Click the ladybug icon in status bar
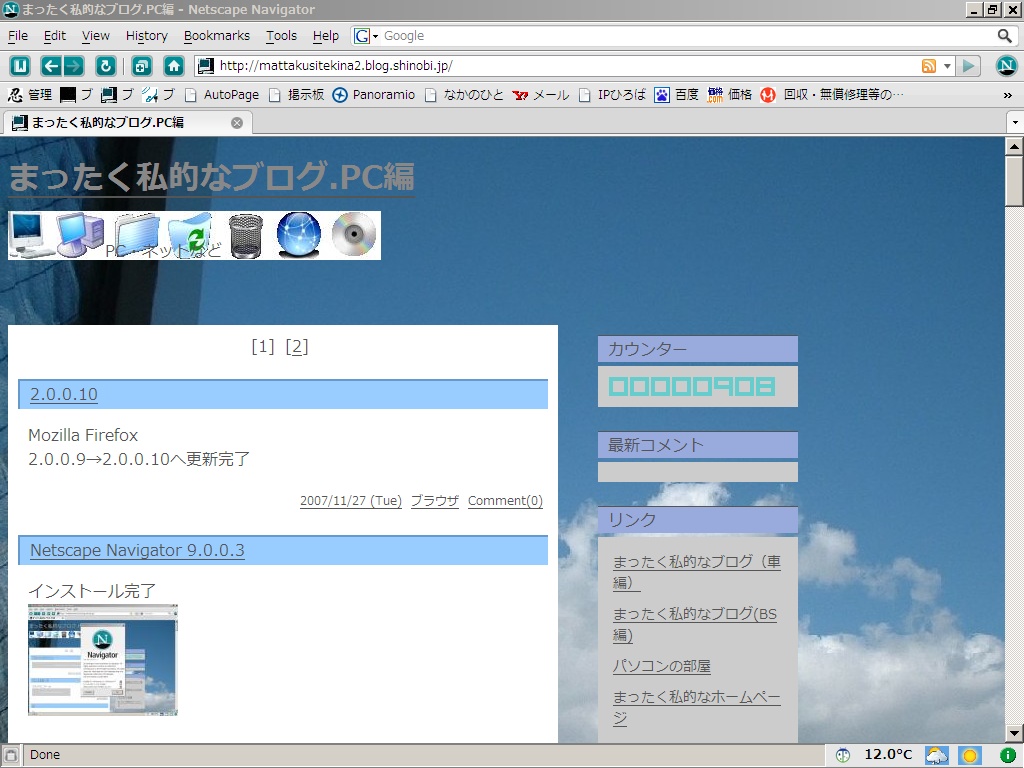 (x=843, y=756)
